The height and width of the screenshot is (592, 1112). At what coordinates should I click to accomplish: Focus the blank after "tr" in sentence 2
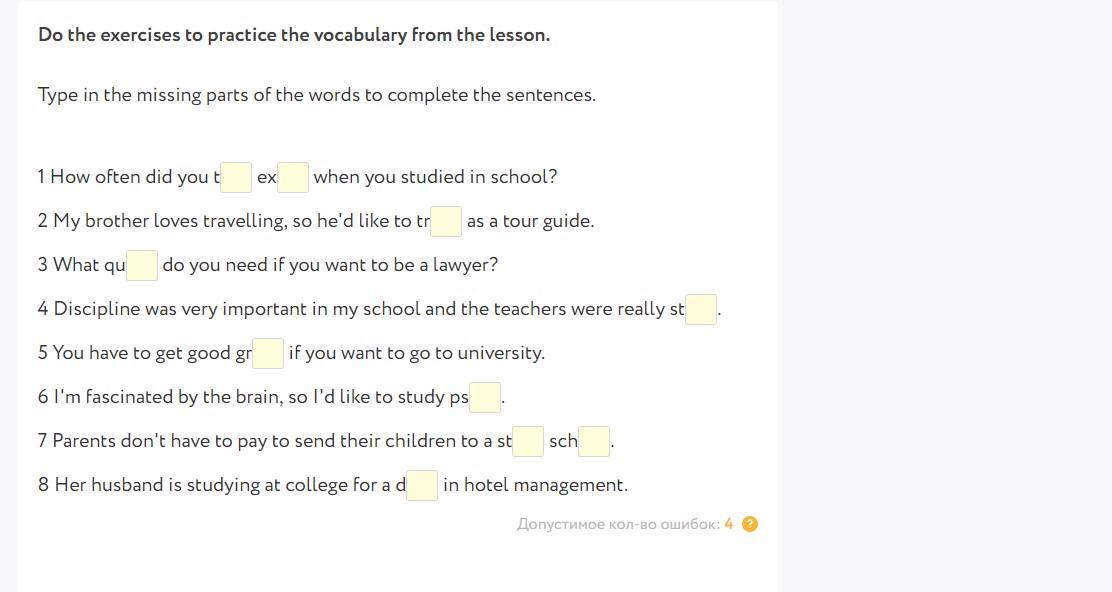click(446, 222)
